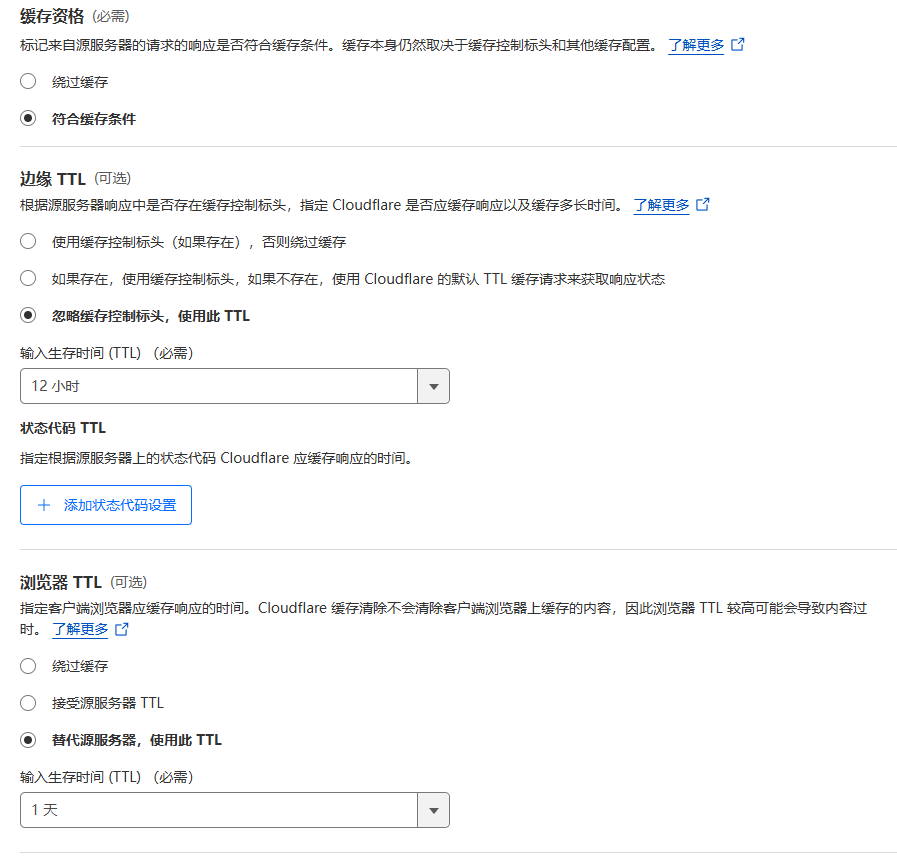Screen dimensions: 897x858
Task: Select 替代源服务器，使用此 TTL radio
Action: point(28,740)
